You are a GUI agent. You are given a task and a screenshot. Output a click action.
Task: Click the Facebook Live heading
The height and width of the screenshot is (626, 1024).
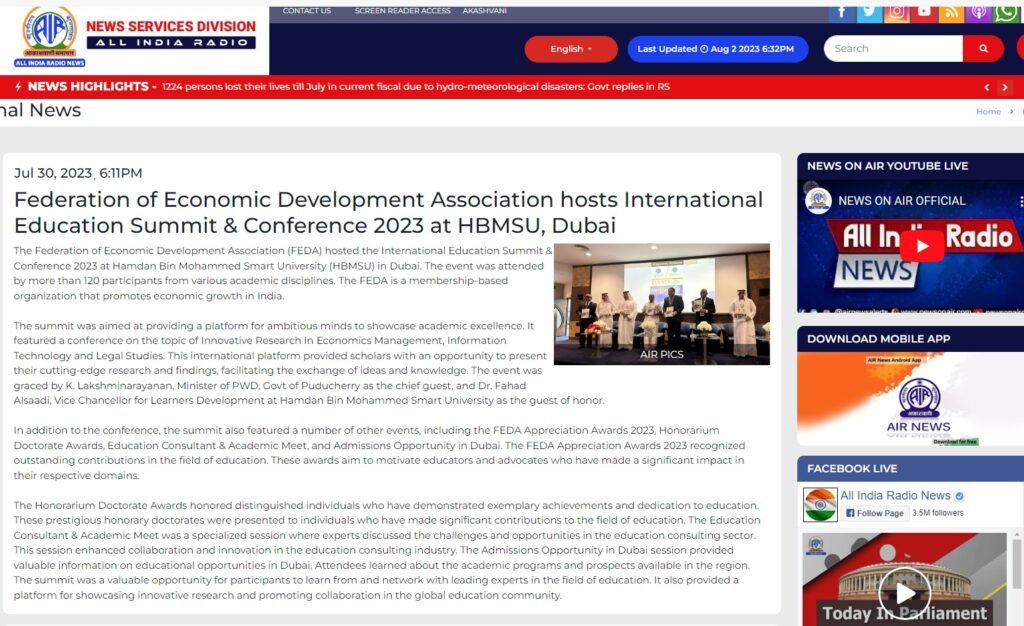(x=852, y=469)
